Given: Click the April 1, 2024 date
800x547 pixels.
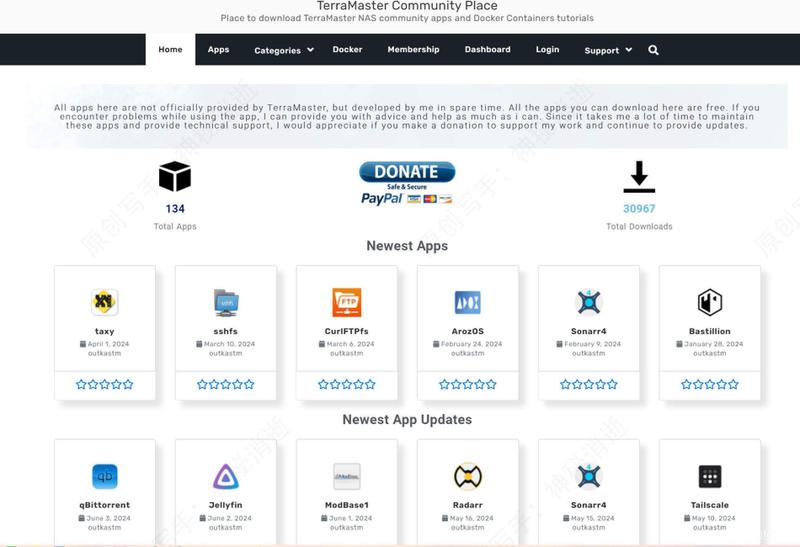Looking at the screenshot, I should coord(108,344).
